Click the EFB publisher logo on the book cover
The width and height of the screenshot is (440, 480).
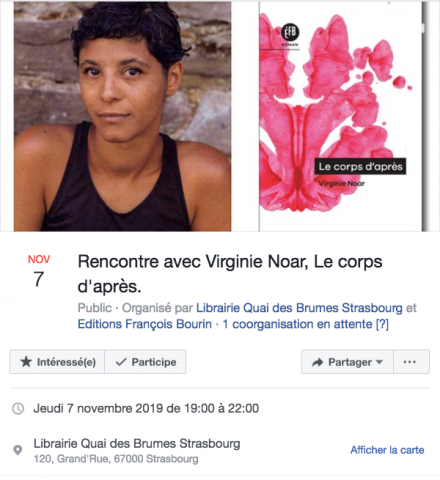click(290, 33)
